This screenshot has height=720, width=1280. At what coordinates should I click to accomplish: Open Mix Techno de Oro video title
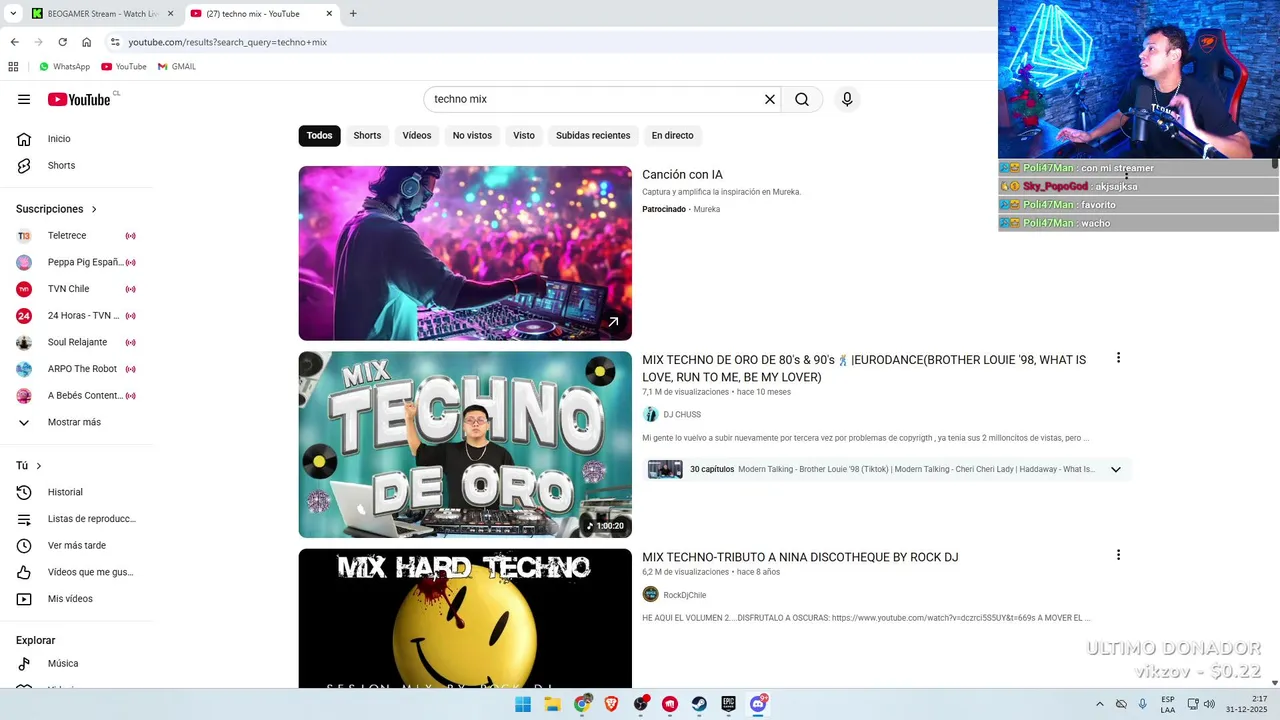tap(864, 368)
